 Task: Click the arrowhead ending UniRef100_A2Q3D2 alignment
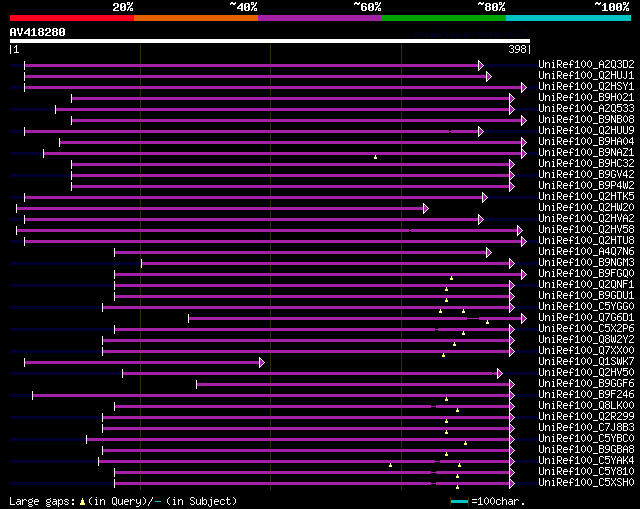481,65
